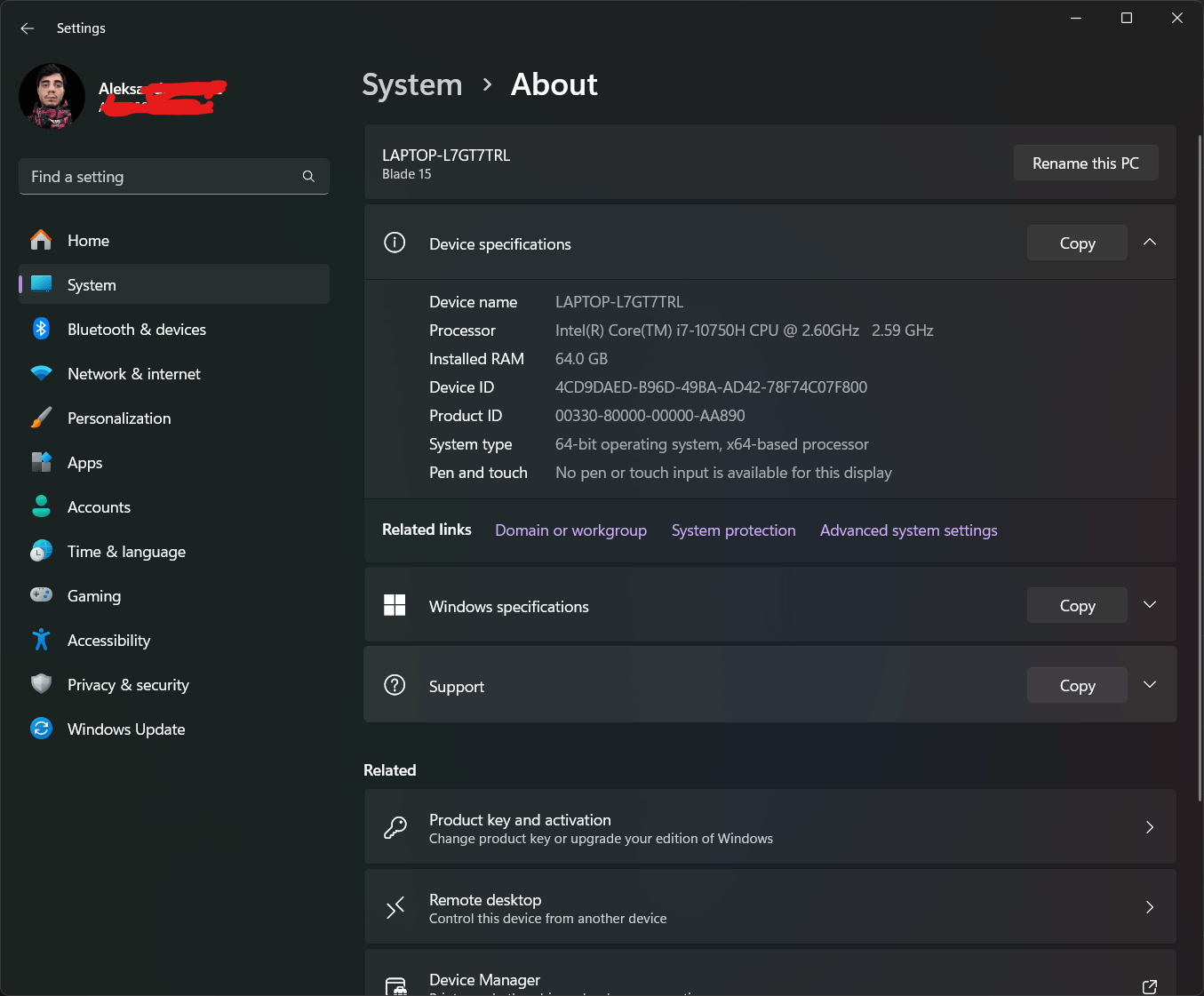Click the Rename this PC button

pyautogui.click(x=1086, y=163)
